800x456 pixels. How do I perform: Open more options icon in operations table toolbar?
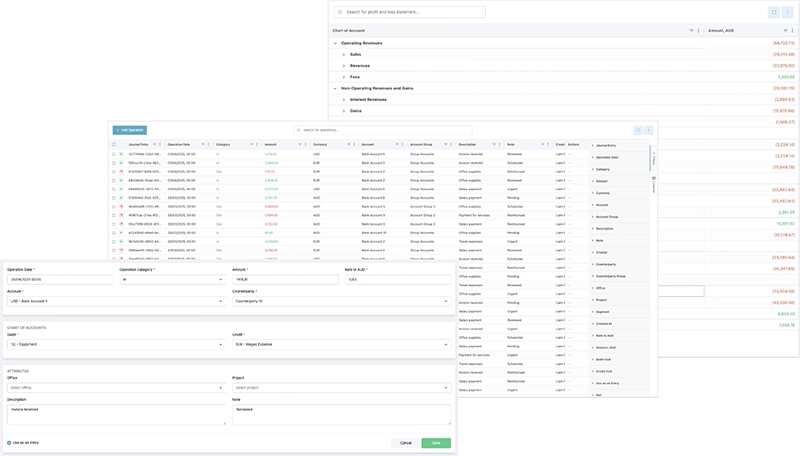pyautogui.click(x=649, y=130)
